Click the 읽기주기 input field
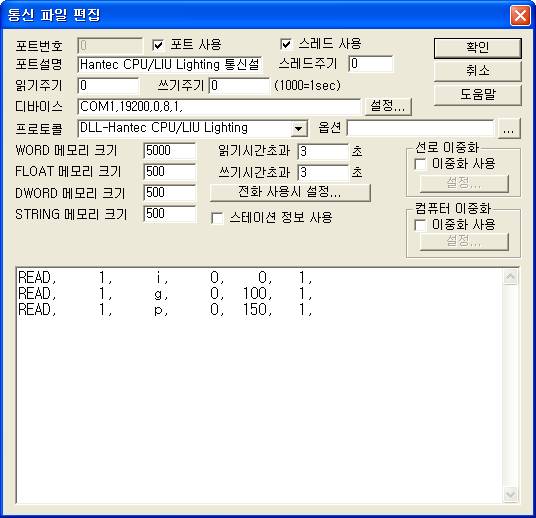This screenshot has height=518, width=536. (108, 86)
